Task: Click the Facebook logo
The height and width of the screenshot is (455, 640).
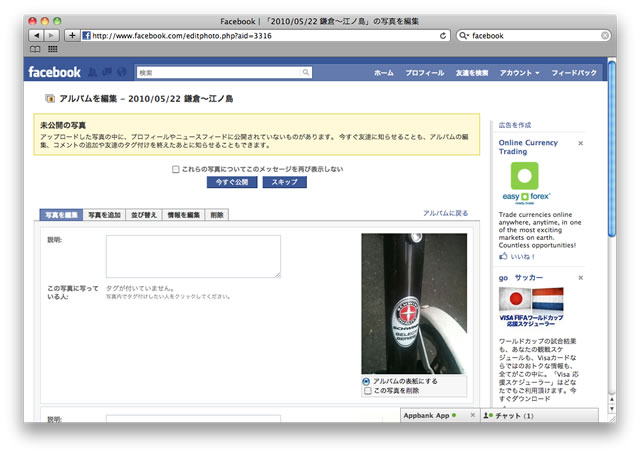Action: pyautogui.click(x=54, y=72)
